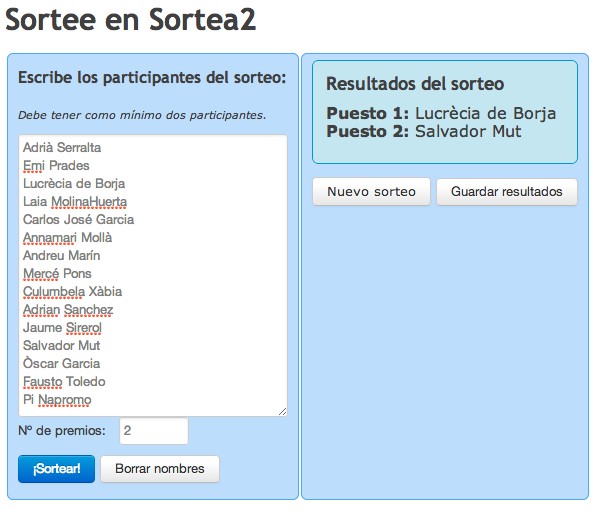The width and height of the screenshot is (597, 512).
Task: Click Lucrècia de Borja in participants list
Action: 74,183
